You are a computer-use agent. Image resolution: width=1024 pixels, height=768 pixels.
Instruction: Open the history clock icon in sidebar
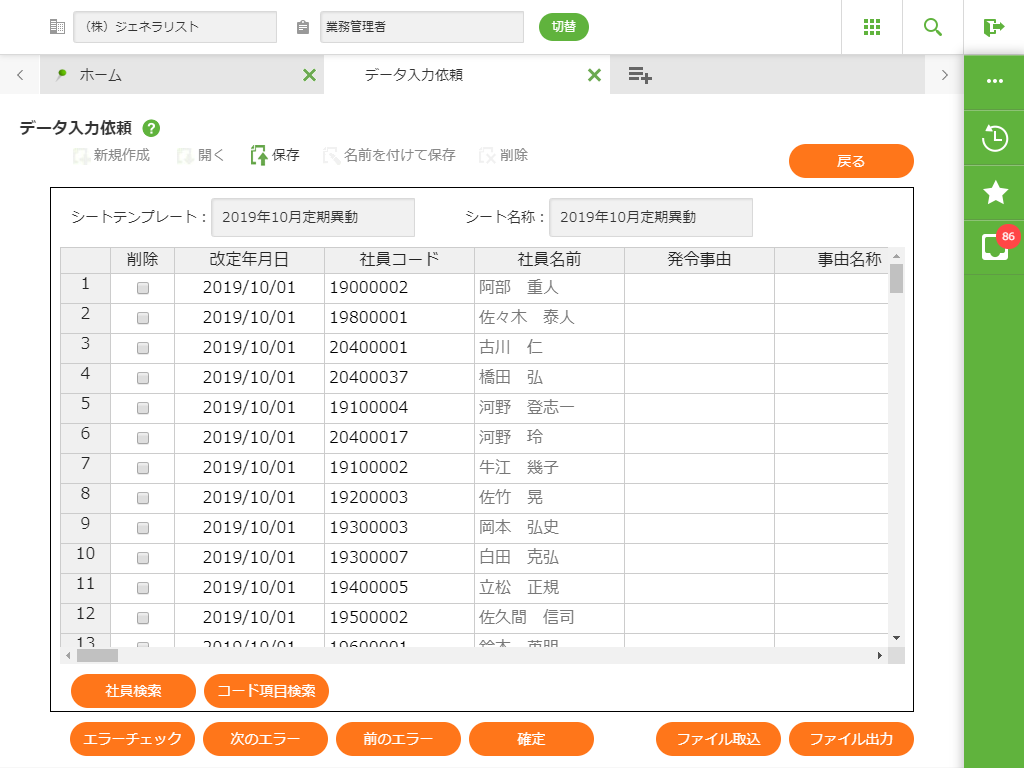994,138
